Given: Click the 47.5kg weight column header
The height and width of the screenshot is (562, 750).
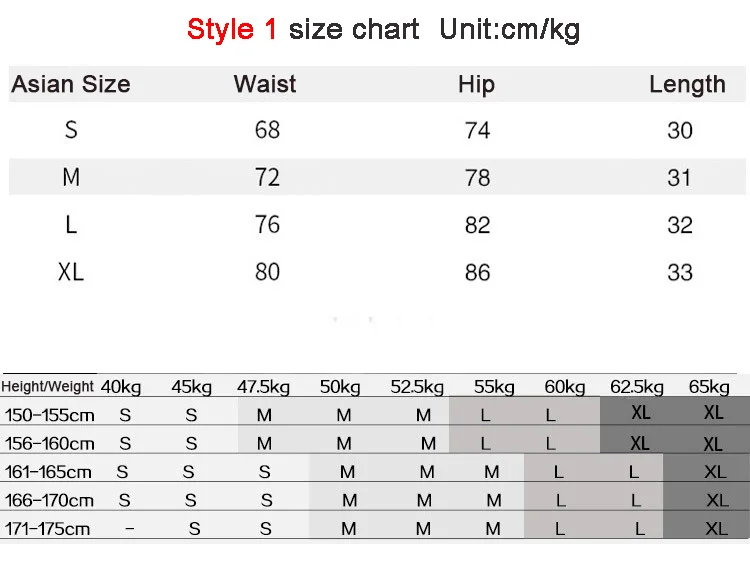Looking at the screenshot, I should tap(264, 387).
